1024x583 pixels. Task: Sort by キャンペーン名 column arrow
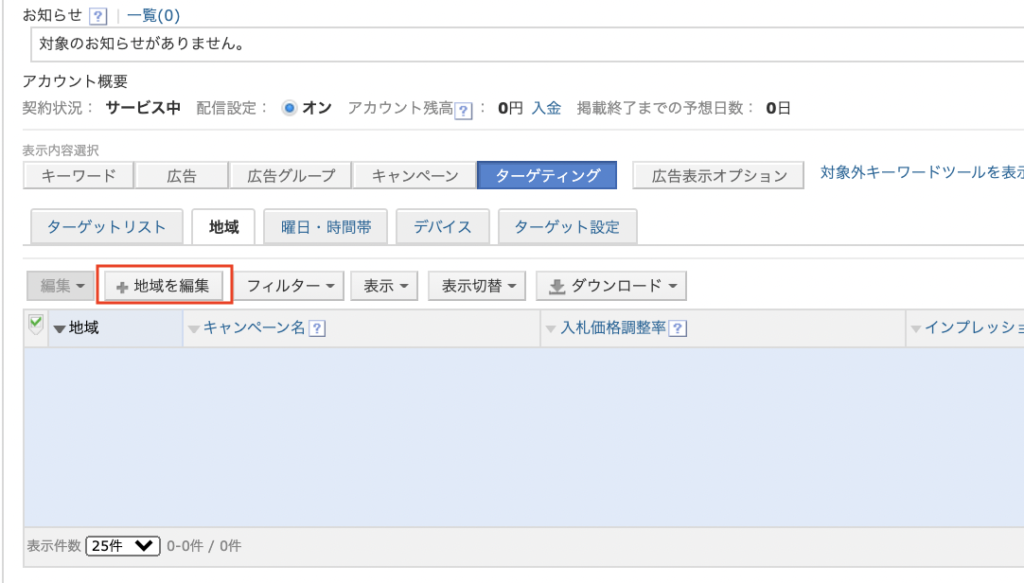[x=194, y=329]
